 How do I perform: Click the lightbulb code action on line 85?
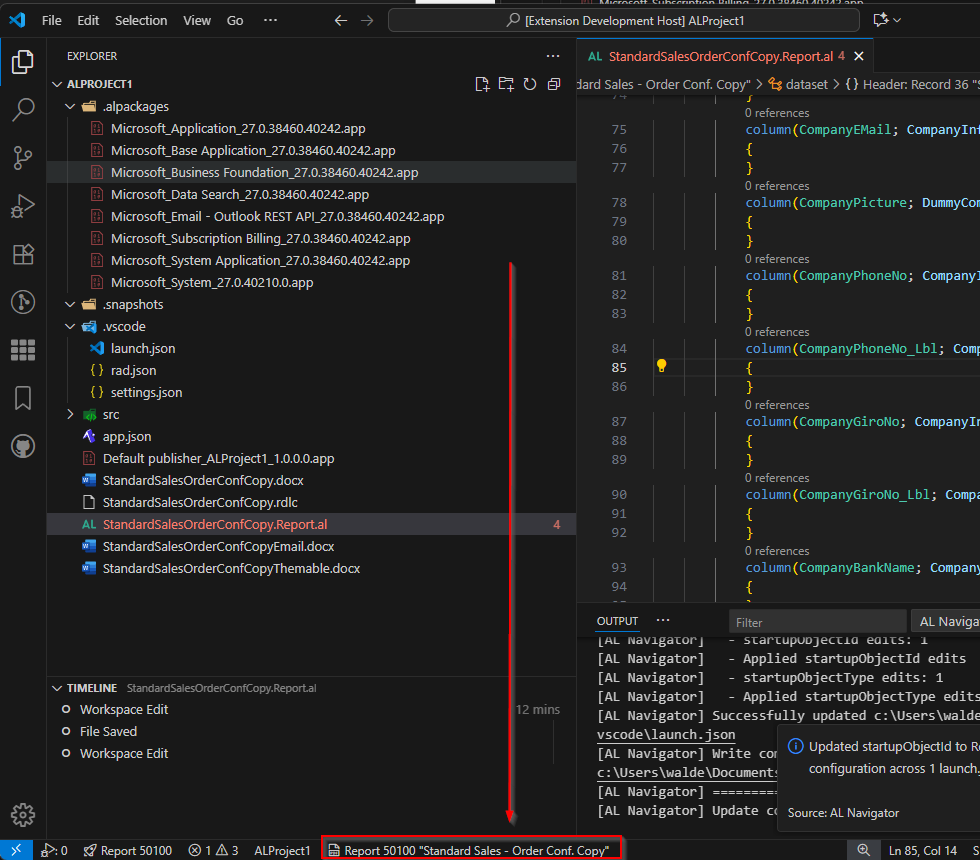(661, 366)
